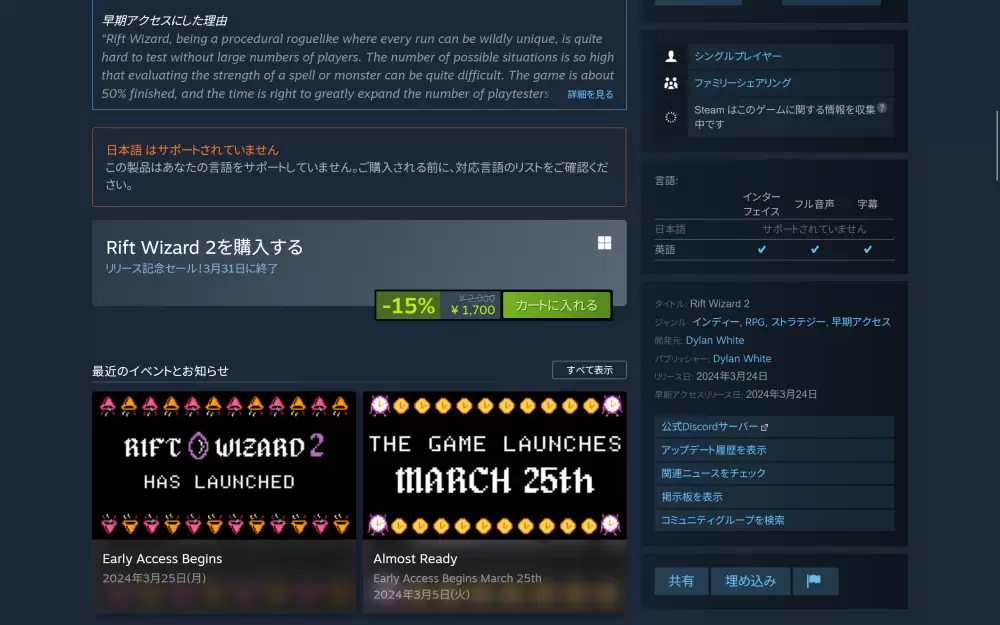Screen dimensions: 1000x625
Task: Open 関連ニュースをチェック link
Action: (x=714, y=473)
